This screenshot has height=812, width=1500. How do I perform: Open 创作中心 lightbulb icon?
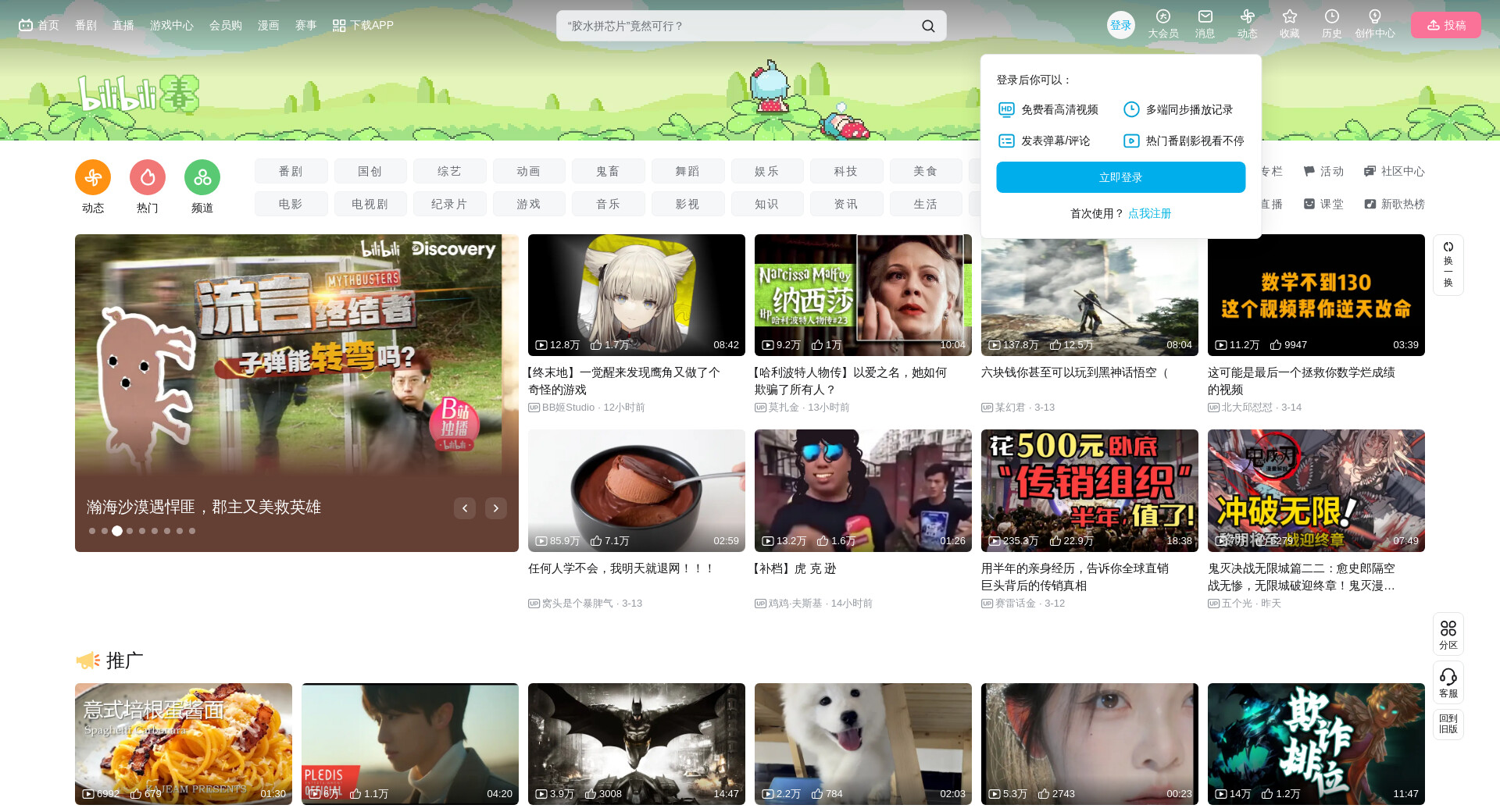(1375, 16)
